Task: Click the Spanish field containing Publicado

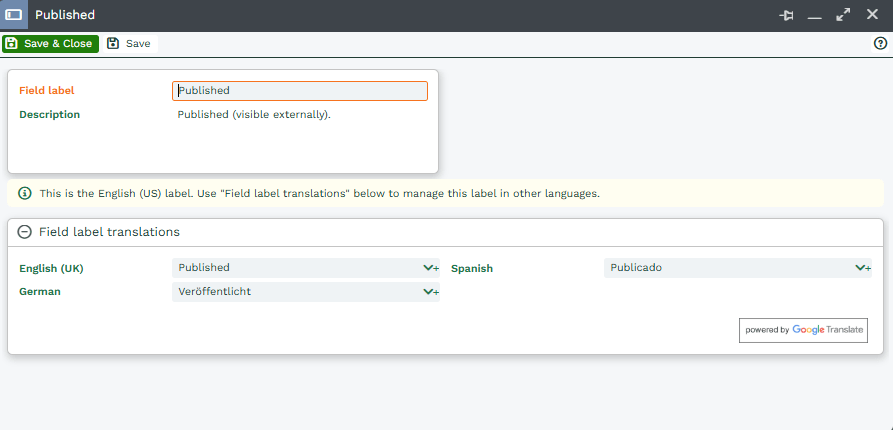Action: point(727,268)
